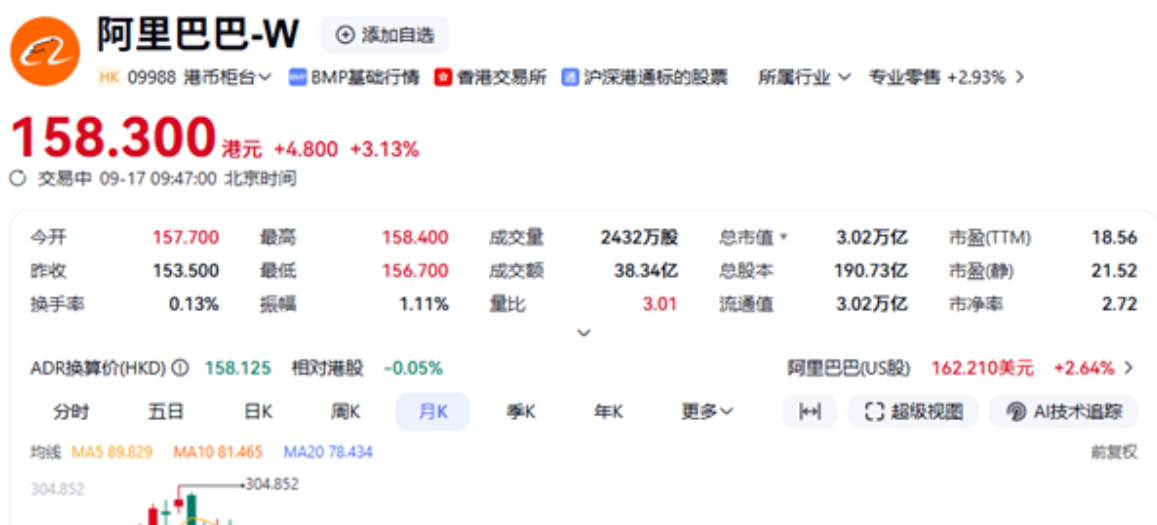
Task: Click the 162.210美元 US price
Action: point(982,368)
